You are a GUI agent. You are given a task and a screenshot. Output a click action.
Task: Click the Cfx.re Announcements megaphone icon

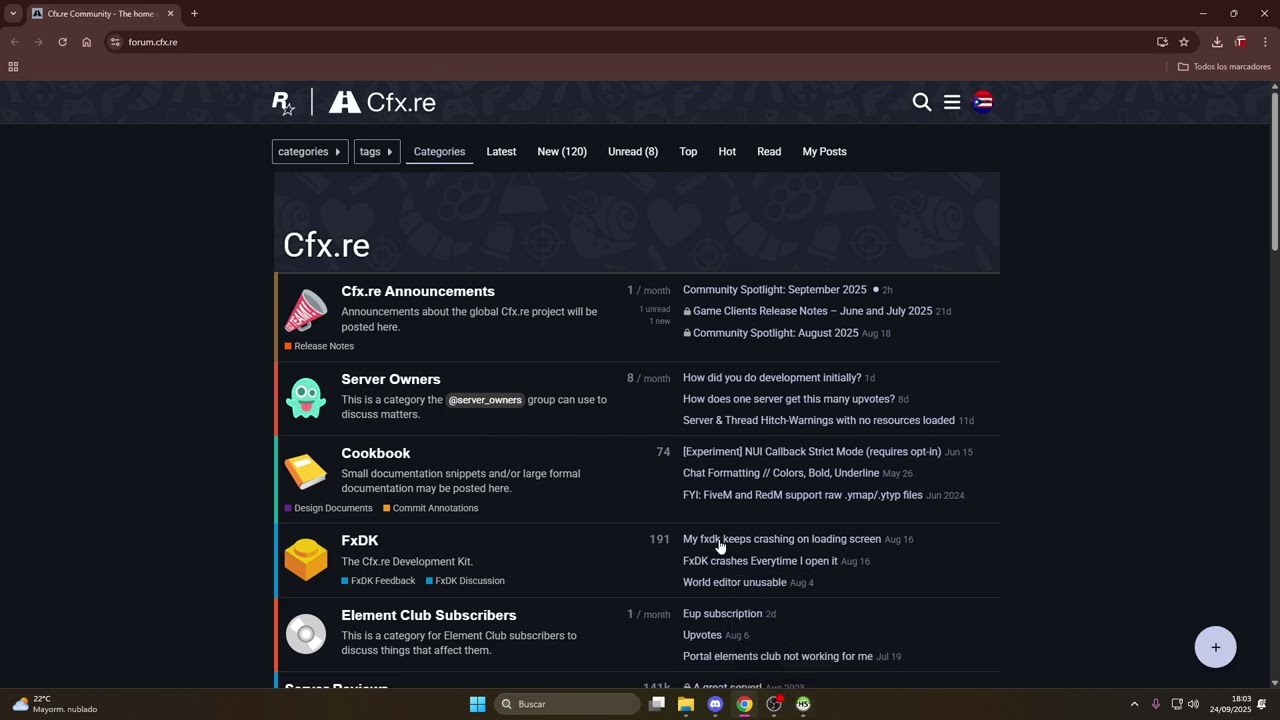(x=306, y=310)
